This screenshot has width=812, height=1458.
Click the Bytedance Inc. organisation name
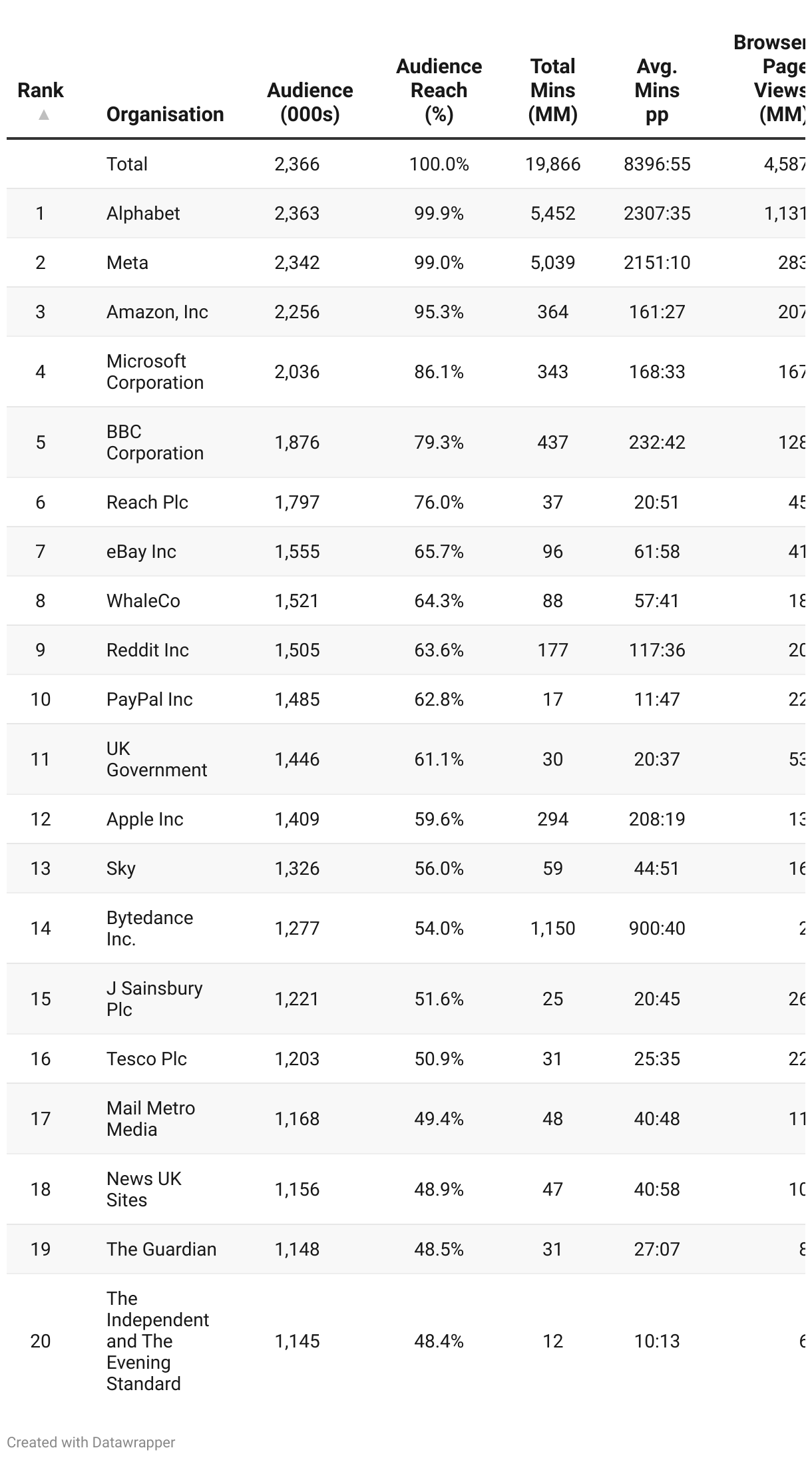click(x=150, y=928)
